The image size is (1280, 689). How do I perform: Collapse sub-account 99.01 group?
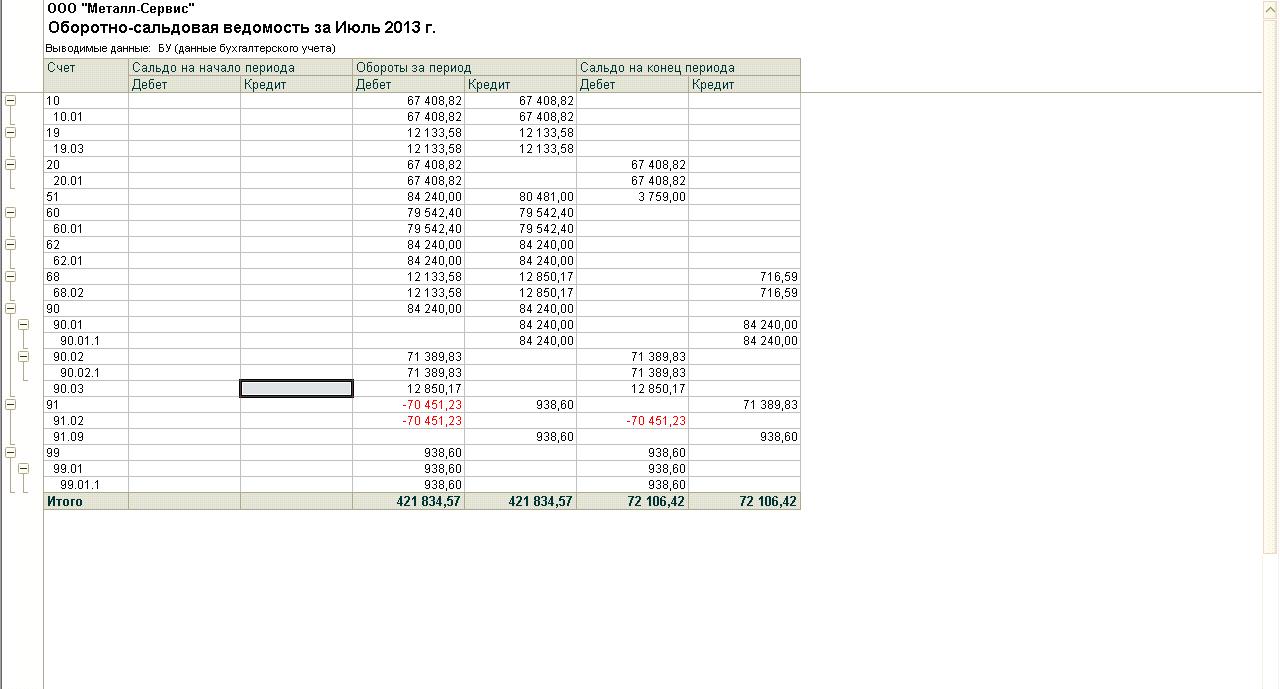coord(24,468)
